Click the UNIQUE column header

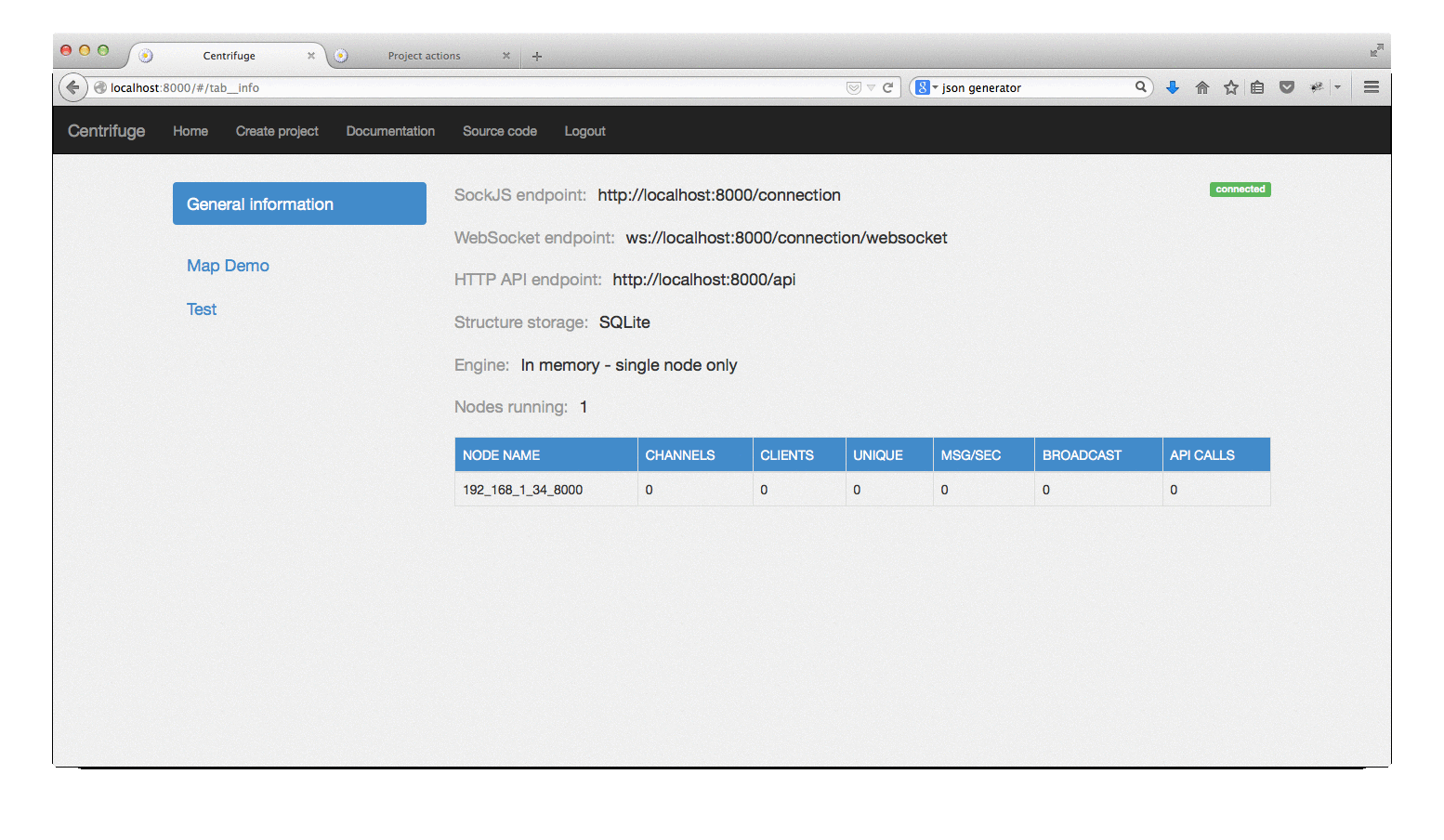889,454
